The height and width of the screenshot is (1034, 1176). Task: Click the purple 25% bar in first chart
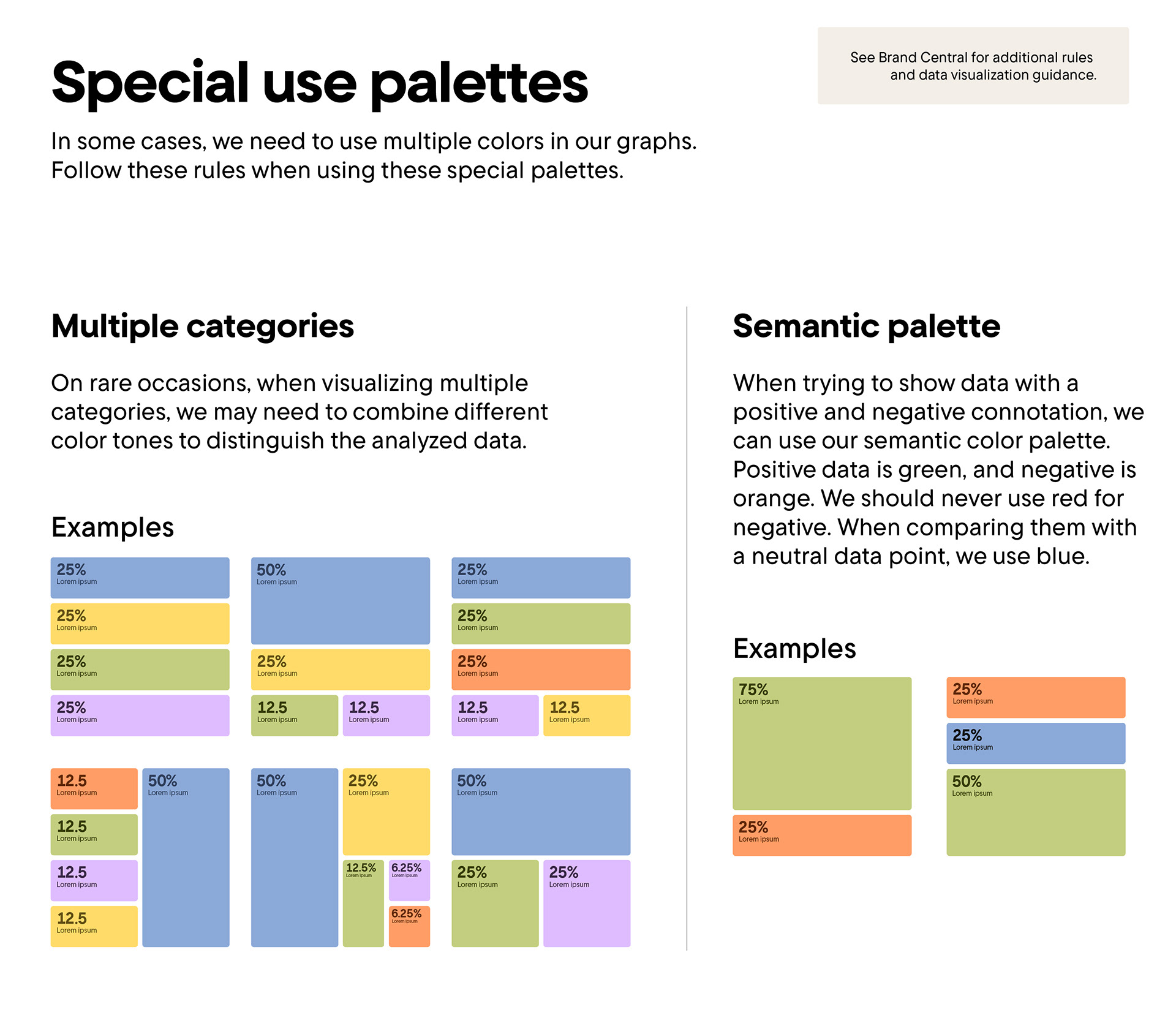point(140,715)
